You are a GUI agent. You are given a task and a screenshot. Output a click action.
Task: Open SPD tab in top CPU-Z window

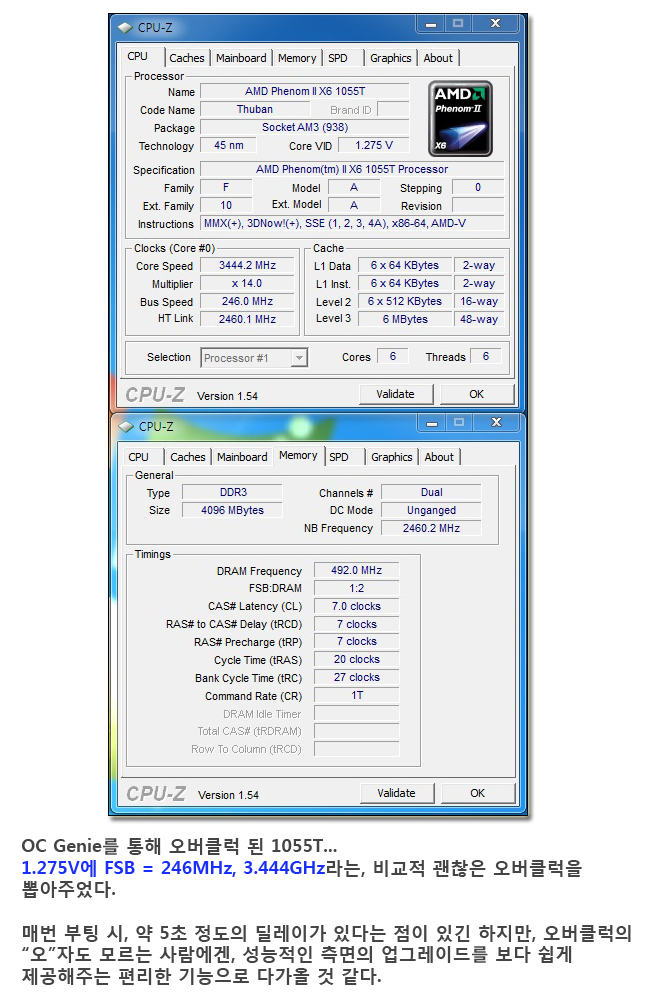338,58
